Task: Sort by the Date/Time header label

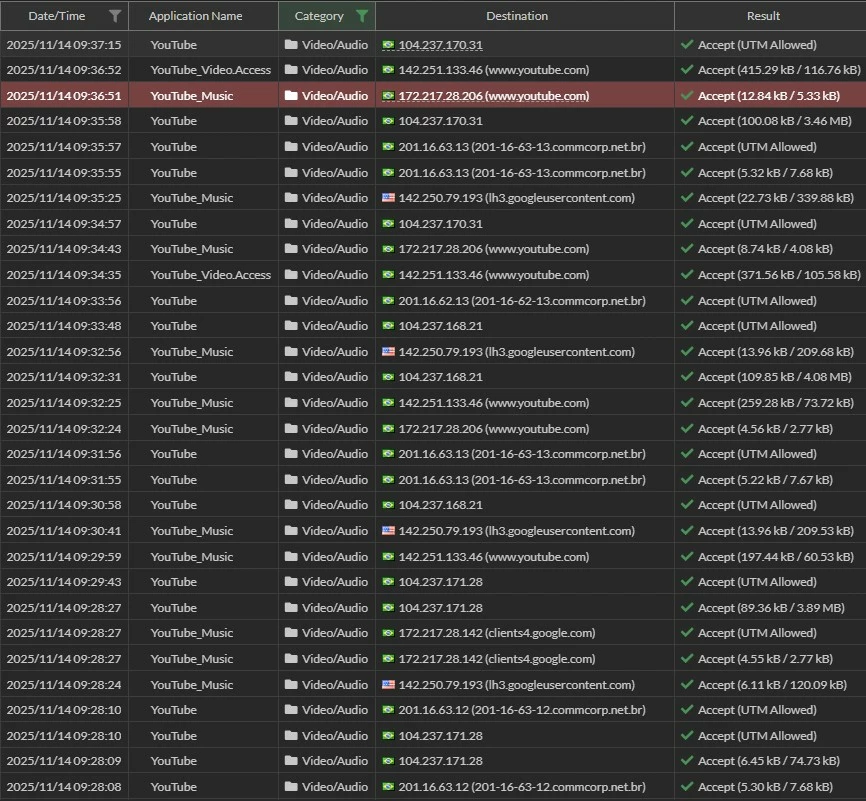Action: click(x=57, y=16)
